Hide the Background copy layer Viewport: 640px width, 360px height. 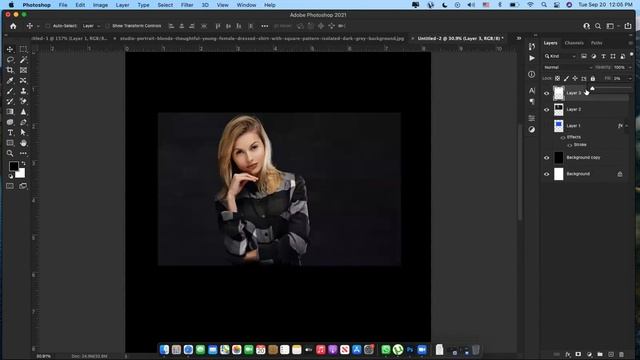pos(547,158)
